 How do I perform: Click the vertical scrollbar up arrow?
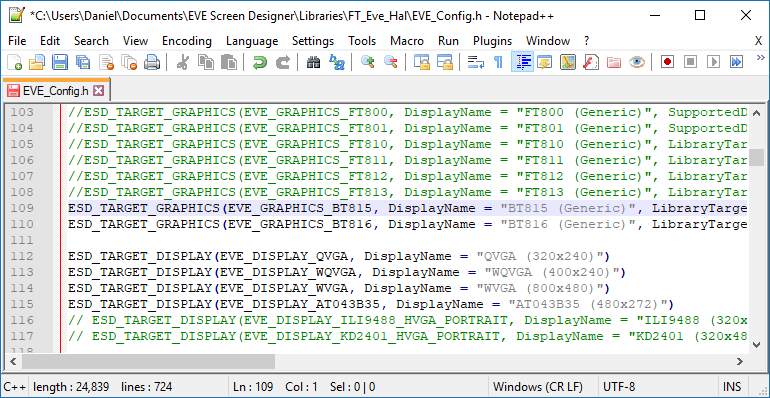[x=757, y=112]
